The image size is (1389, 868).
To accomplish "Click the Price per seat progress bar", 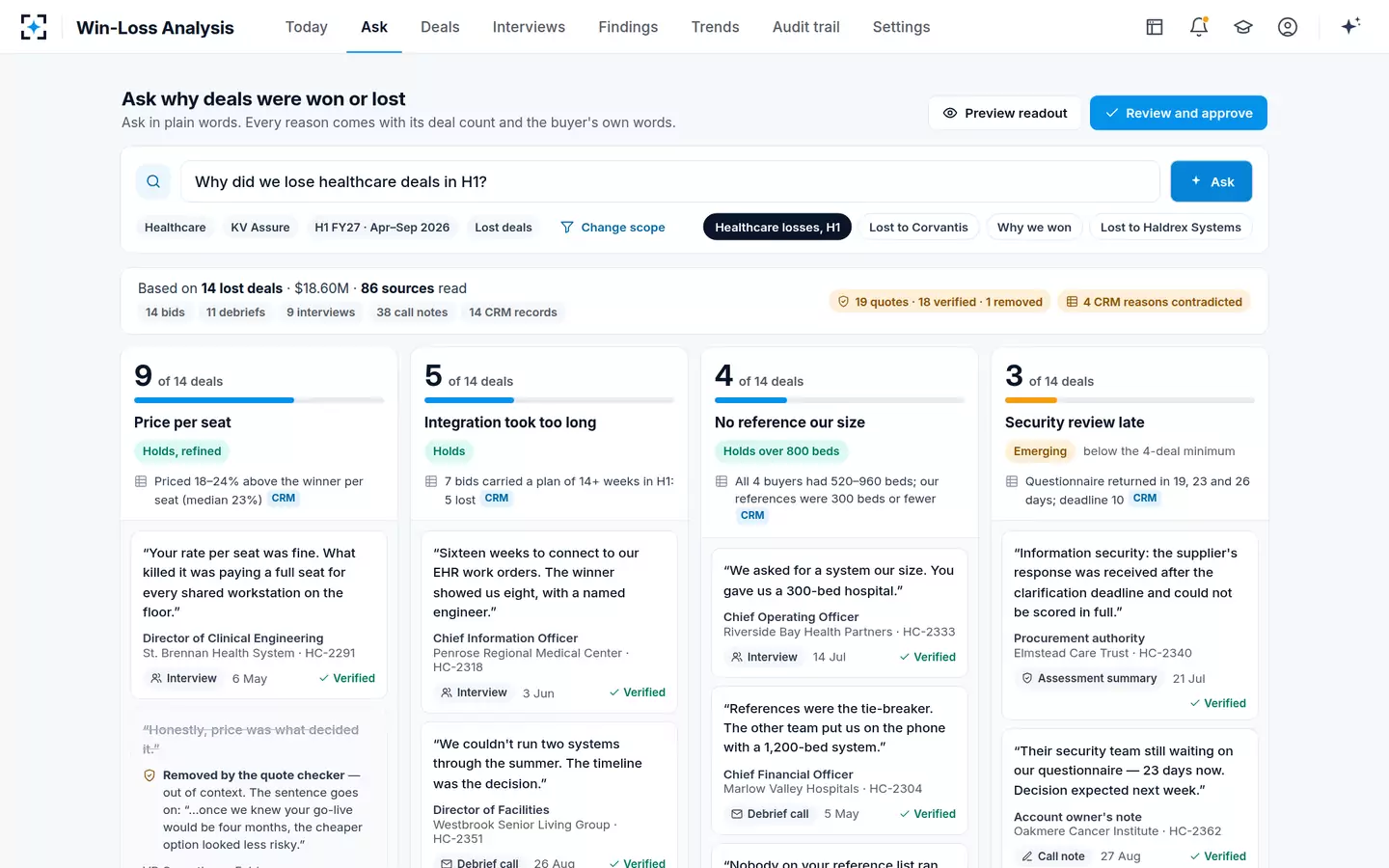I will [259, 400].
